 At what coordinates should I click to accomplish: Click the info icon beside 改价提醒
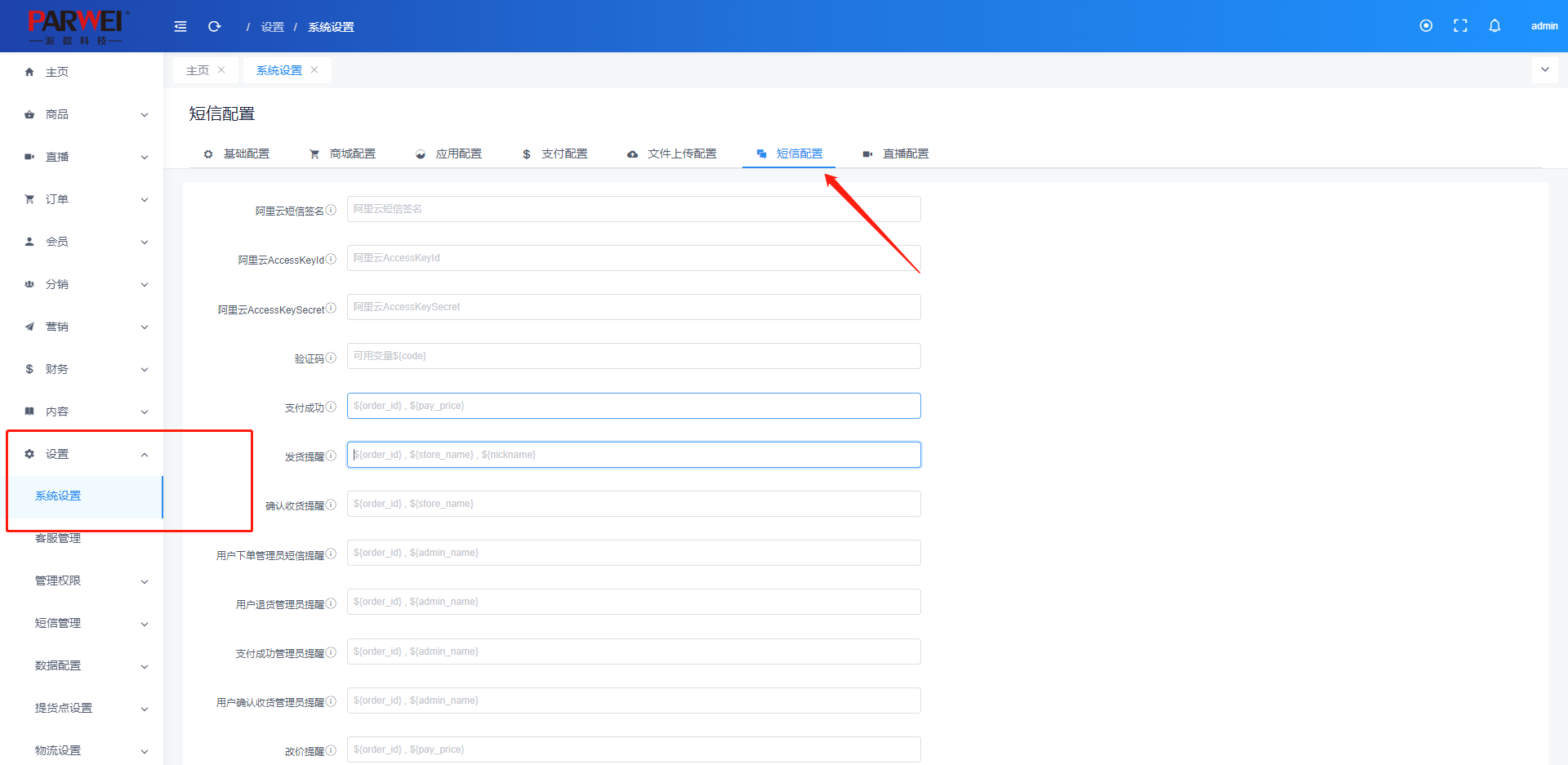331,750
